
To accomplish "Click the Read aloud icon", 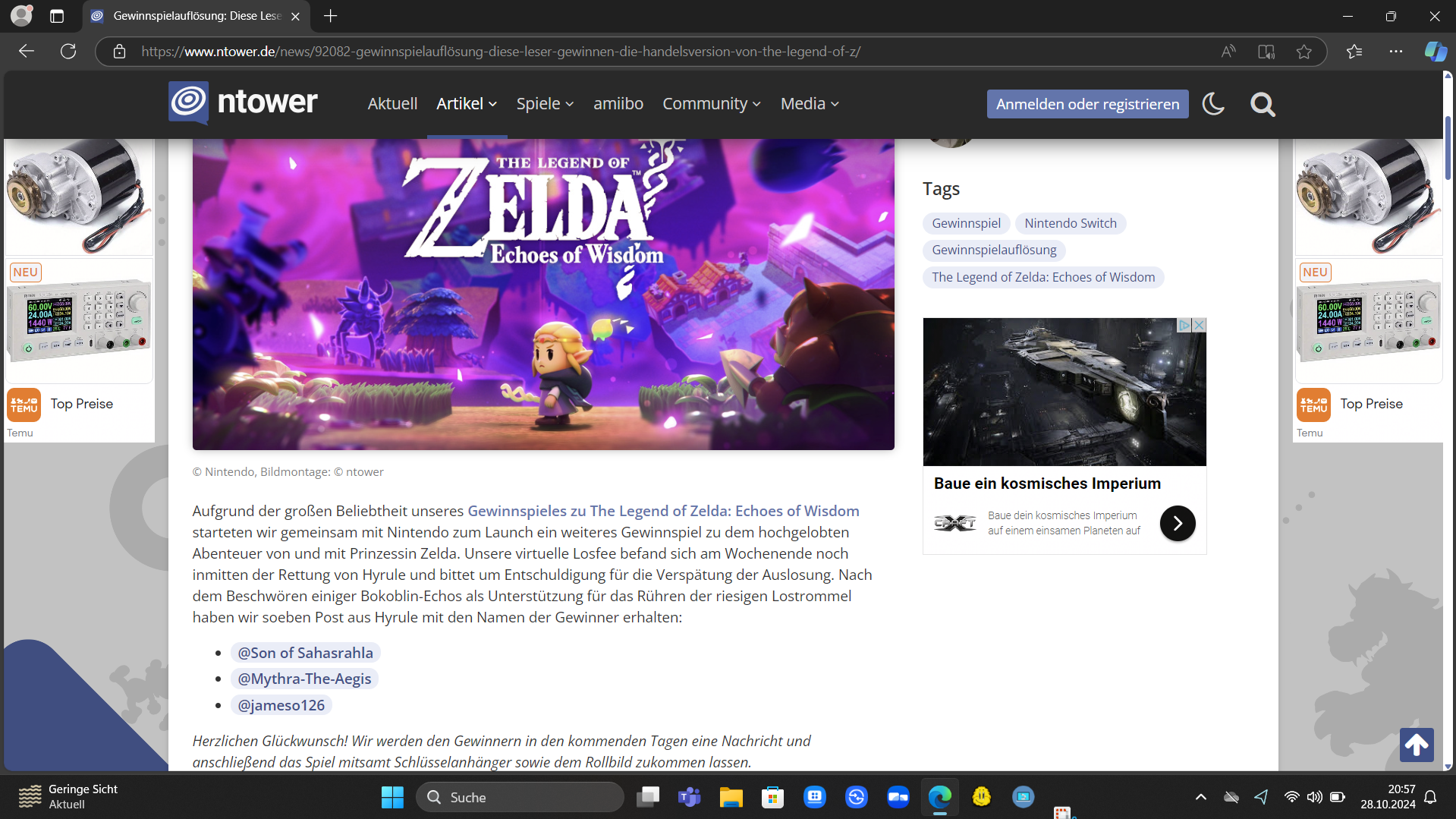I will click(1228, 52).
